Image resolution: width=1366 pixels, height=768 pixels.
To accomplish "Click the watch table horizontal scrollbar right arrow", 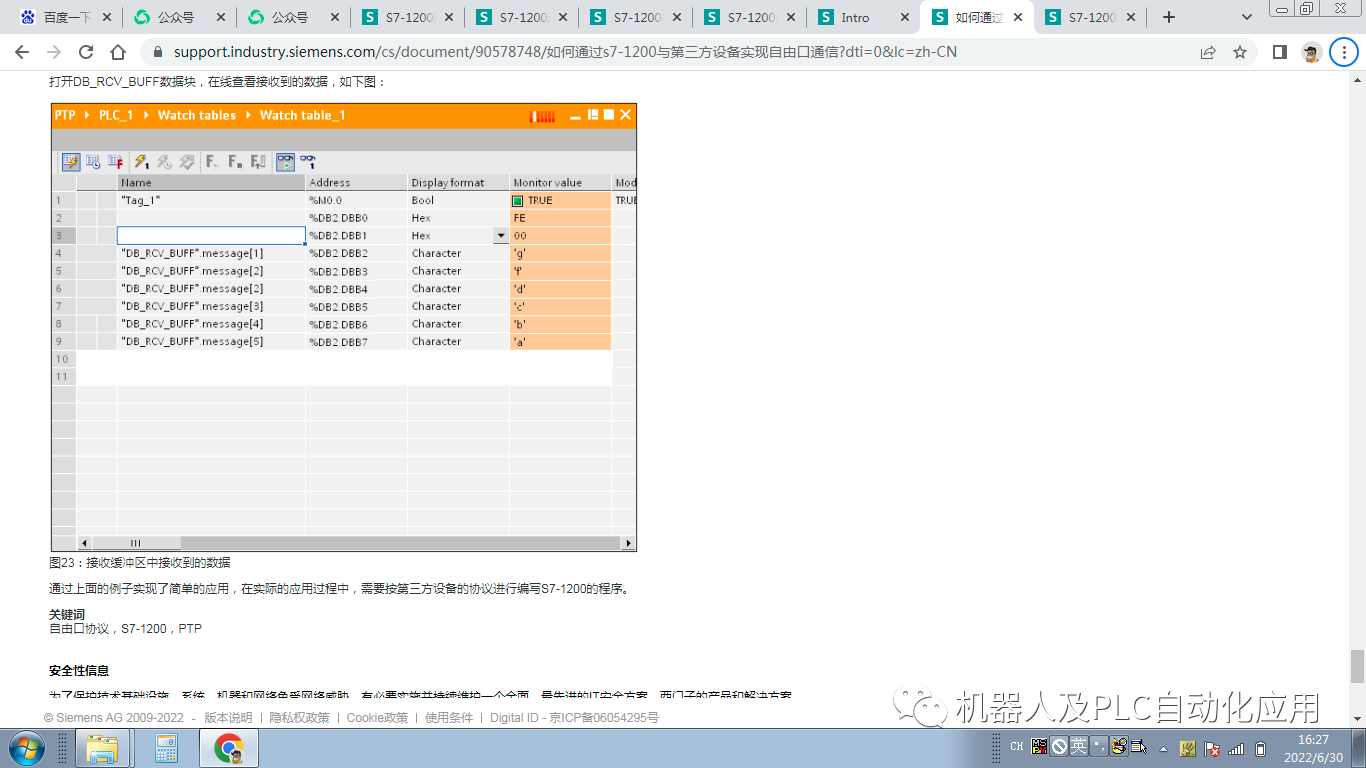I will click(628, 543).
